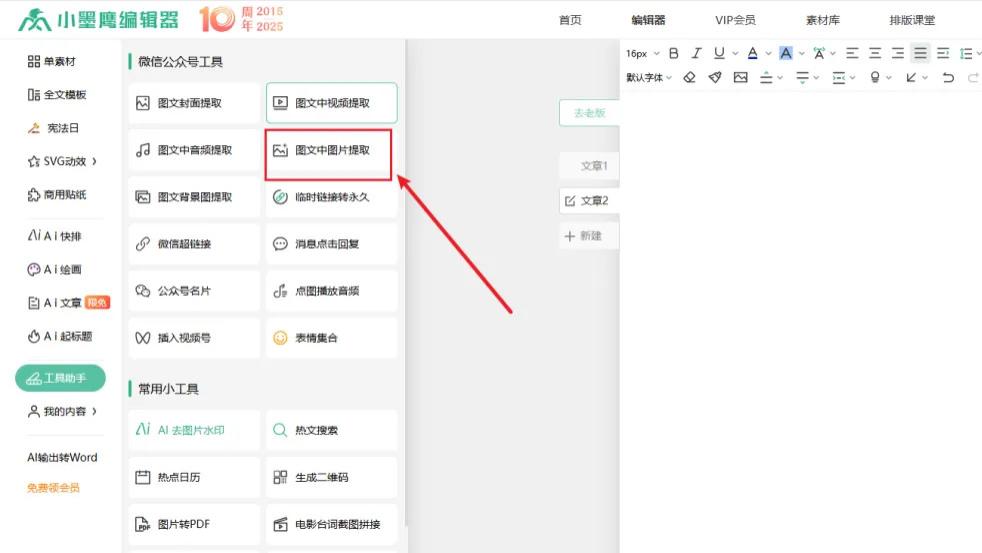The width and height of the screenshot is (982, 553).
Task: Open the 图文中视频提取 tool
Action: pyautogui.click(x=332, y=103)
